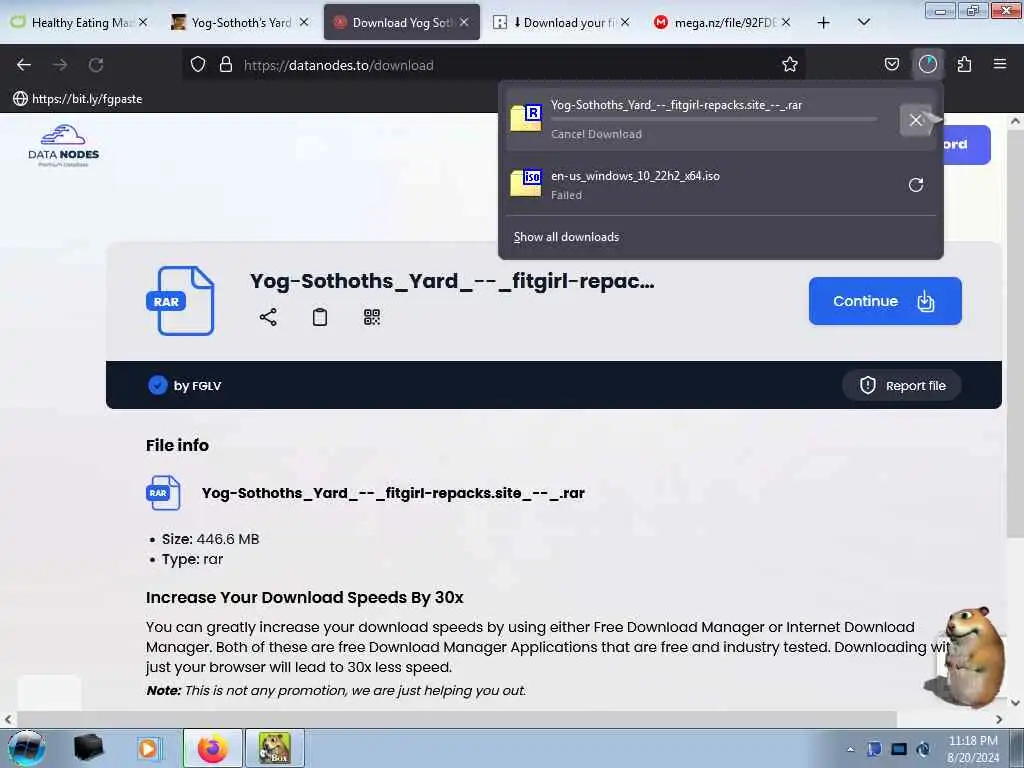The height and width of the screenshot is (768, 1024).
Task: Click the site padlock security icon
Action: (x=226, y=65)
